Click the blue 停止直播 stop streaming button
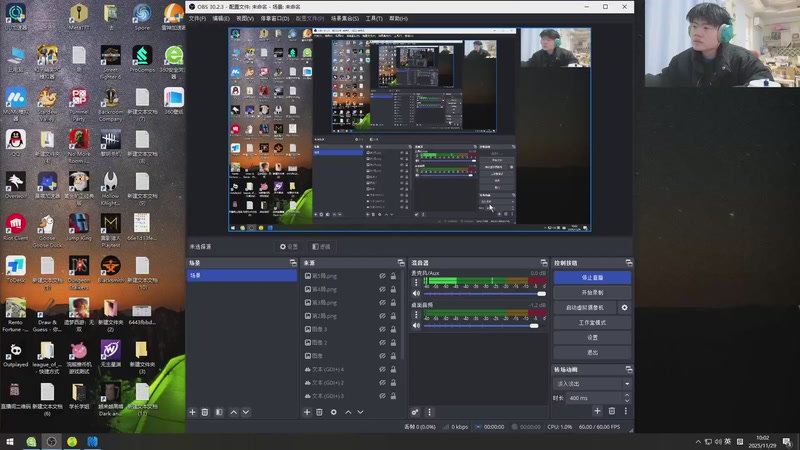This screenshot has width=800, height=450. click(592, 278)
